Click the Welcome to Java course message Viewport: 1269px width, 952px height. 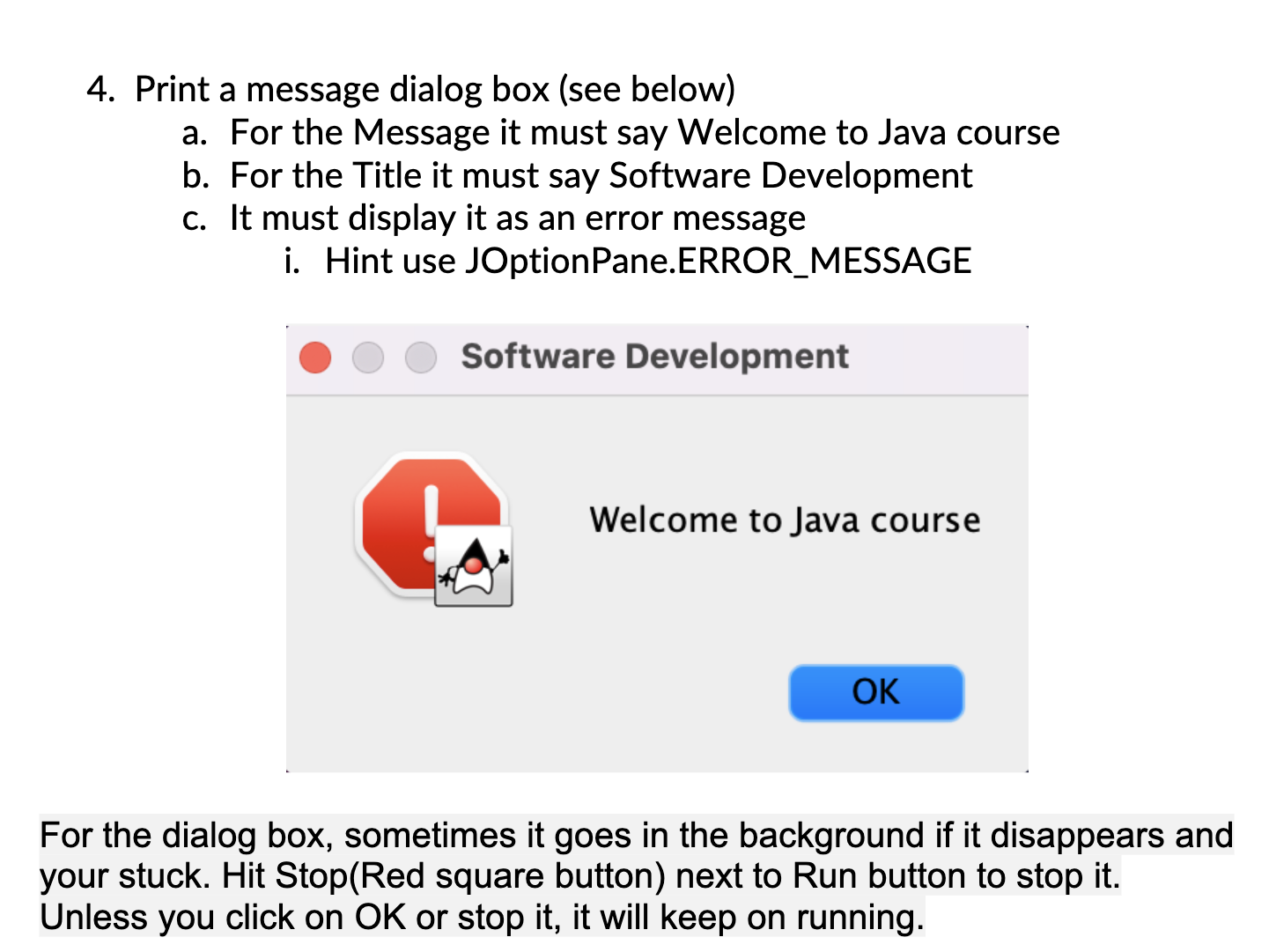pyautogui.click(x=785, y=520)
